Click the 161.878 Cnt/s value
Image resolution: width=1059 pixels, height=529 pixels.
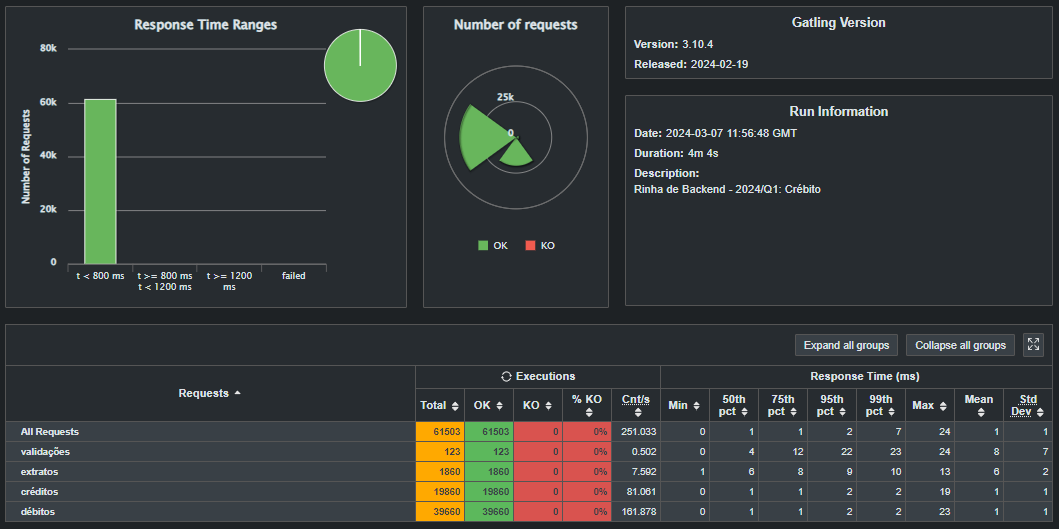coord(638,512)
